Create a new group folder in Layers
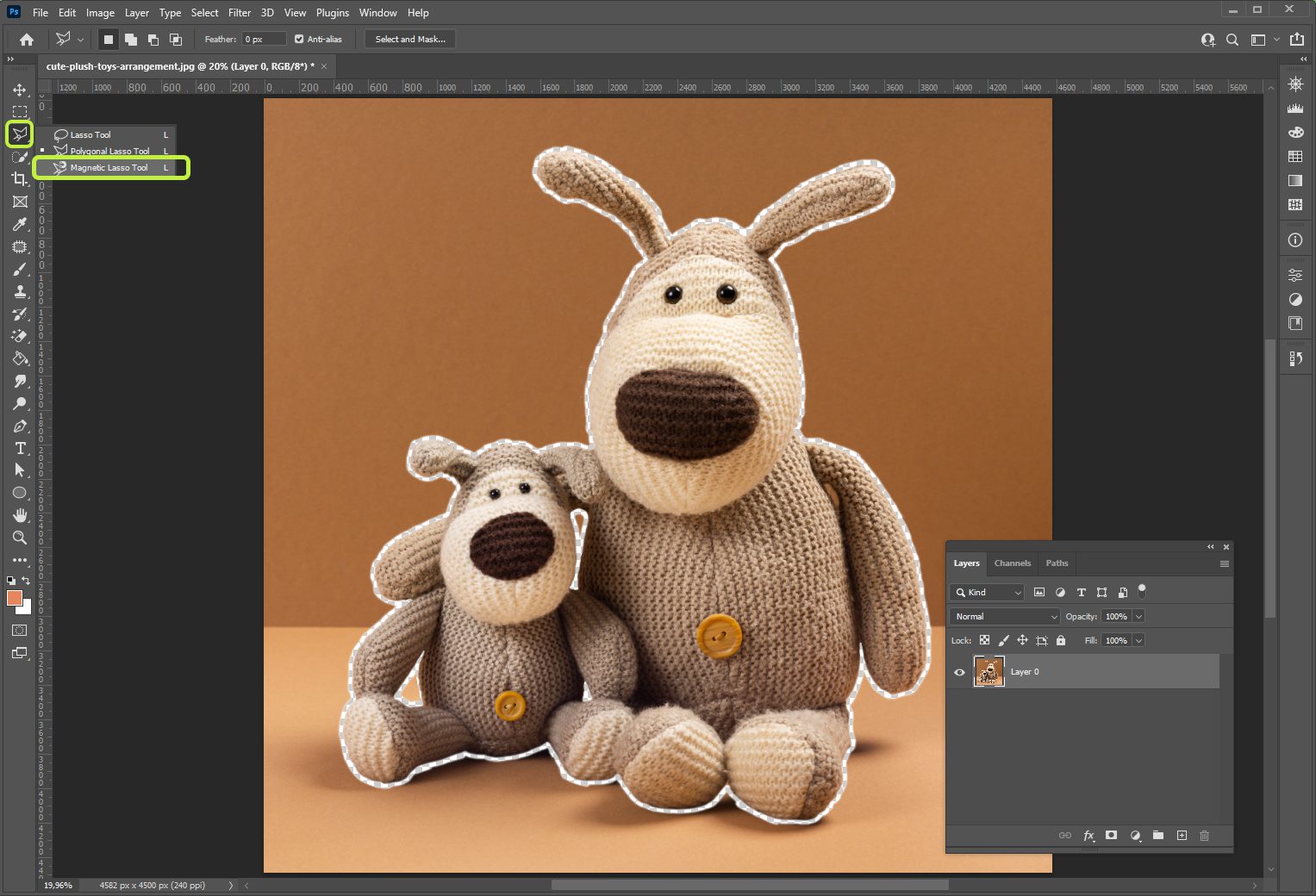This screenshot has height=896, width=1316. [x=1158, y=836]
